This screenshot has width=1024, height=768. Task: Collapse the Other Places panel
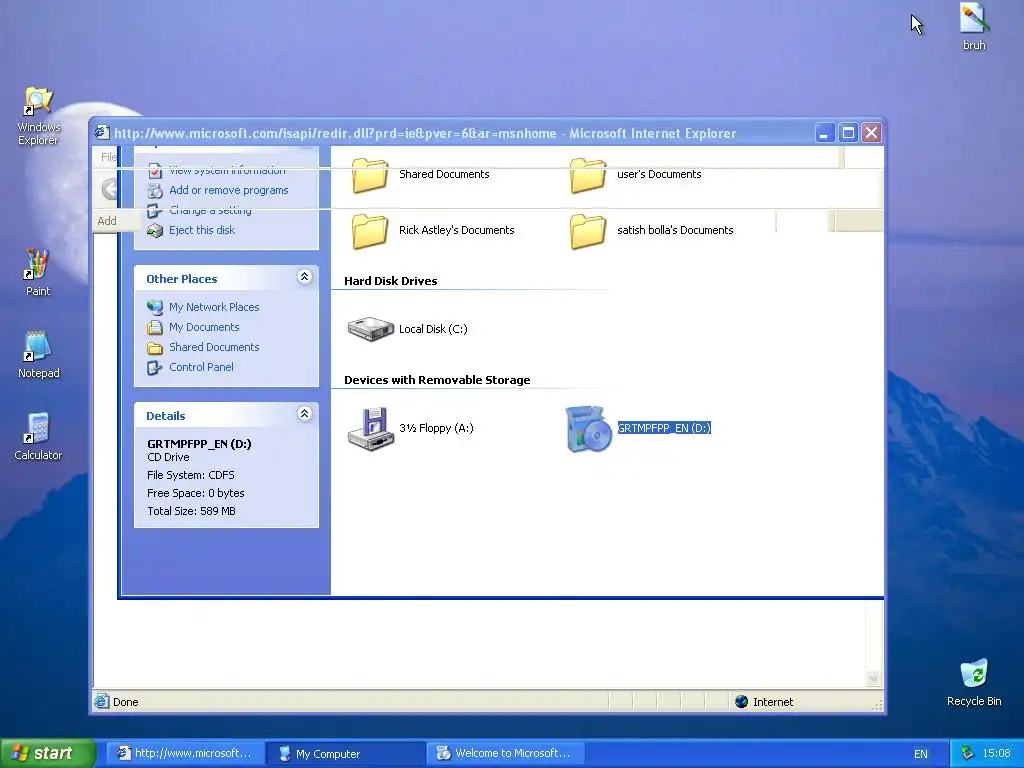click(304, 277)
